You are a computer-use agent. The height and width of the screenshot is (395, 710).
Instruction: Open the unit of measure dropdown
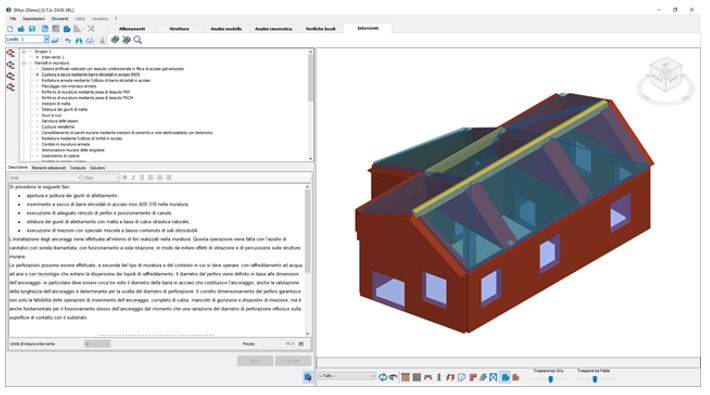pyautogui.click(x=98, y=344)
